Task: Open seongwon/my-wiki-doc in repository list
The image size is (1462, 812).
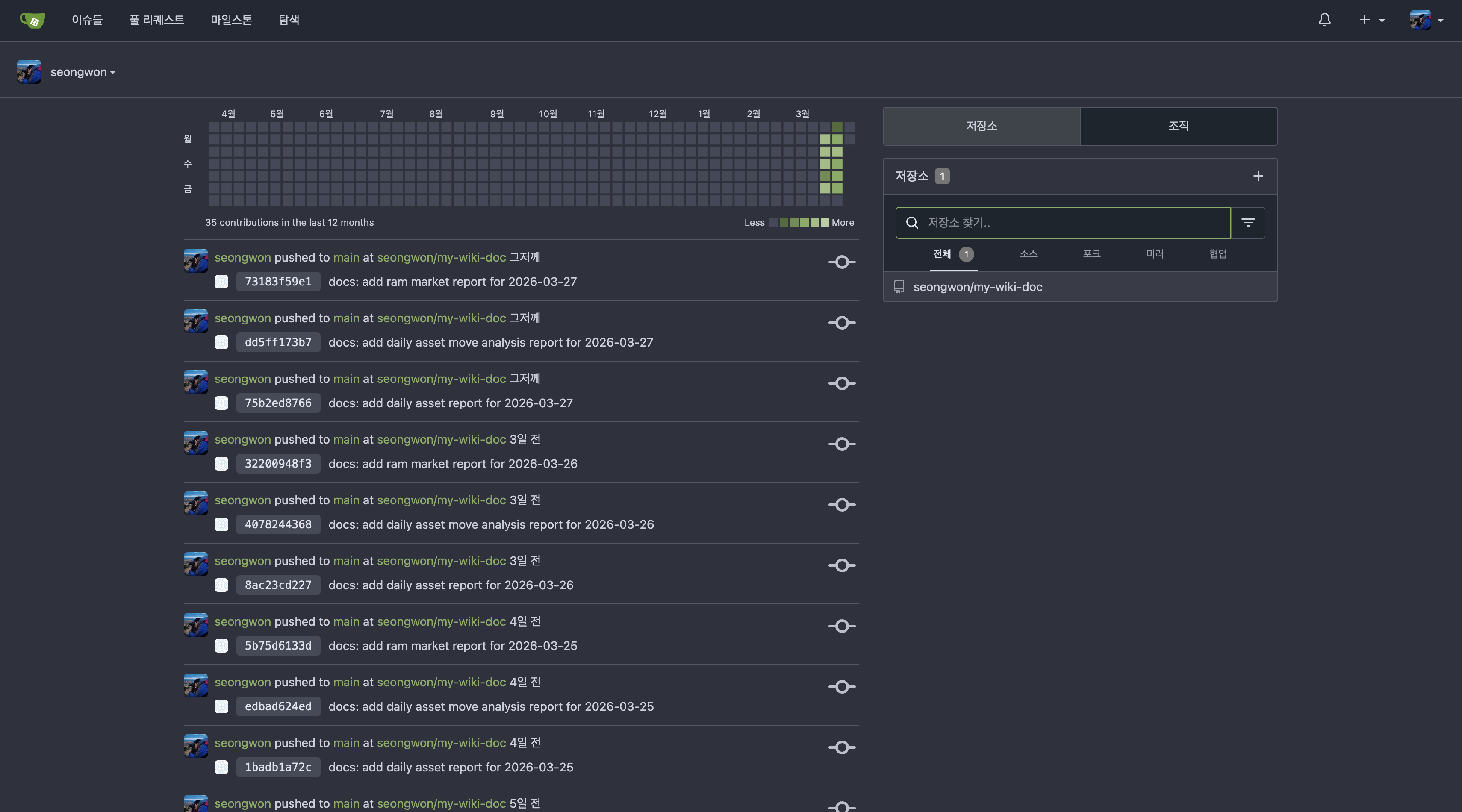Action: point(977,287)
